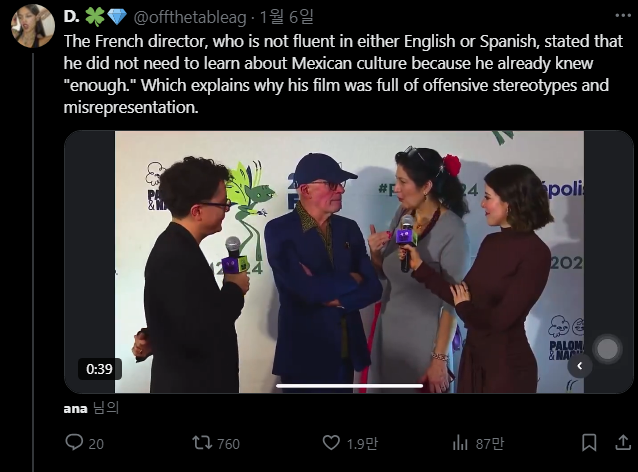The image size is (638, 472).
Task: Click the 1.9만 like count
Action: [362, 443]
